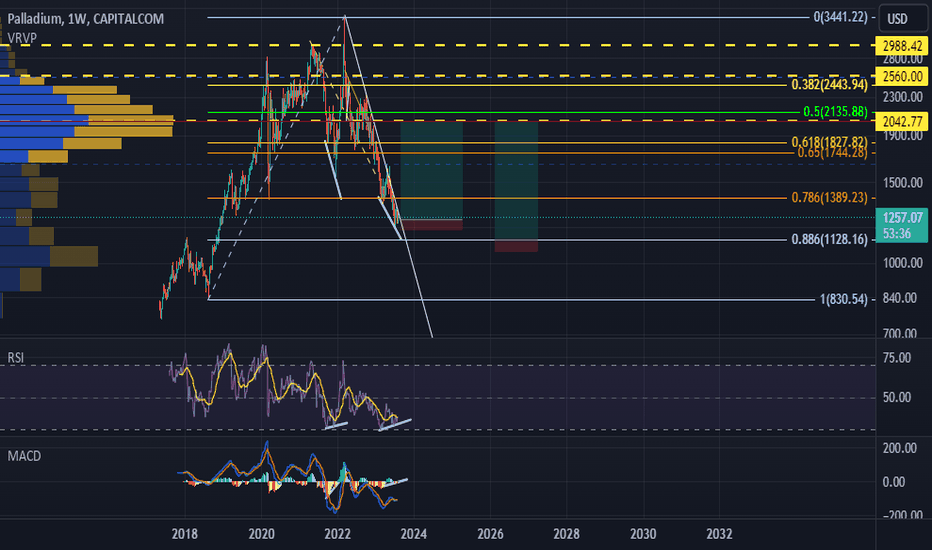Select the MACD indicator label
This screenshot has width=932, height=550.
(x=24, y=456)
